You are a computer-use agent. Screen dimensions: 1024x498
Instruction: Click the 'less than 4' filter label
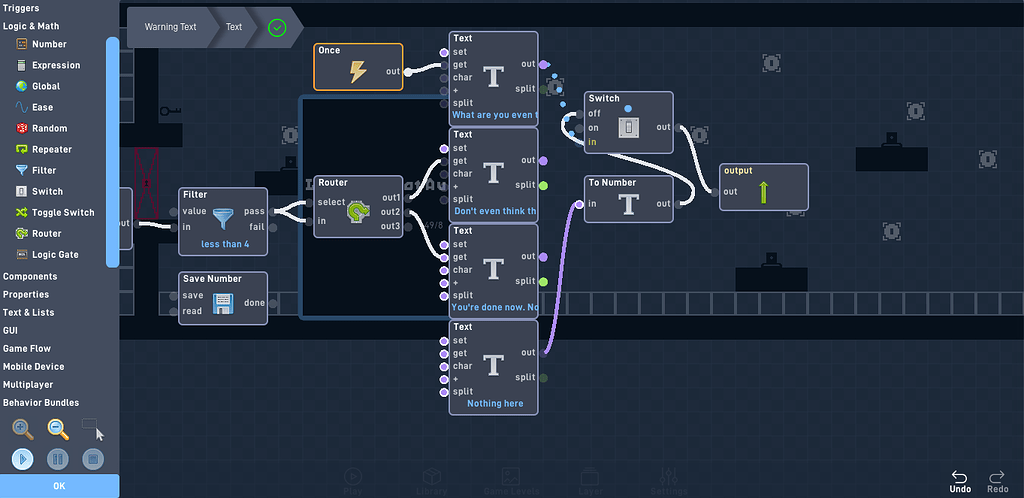223,245
